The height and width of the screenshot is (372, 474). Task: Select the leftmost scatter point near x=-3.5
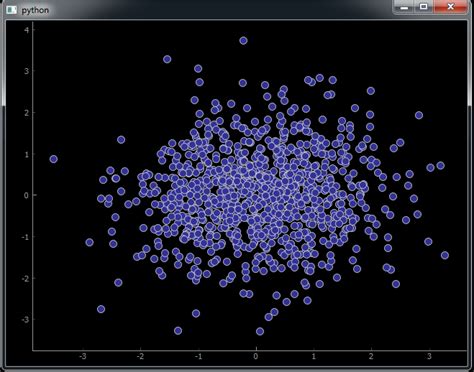coord(53,159)
